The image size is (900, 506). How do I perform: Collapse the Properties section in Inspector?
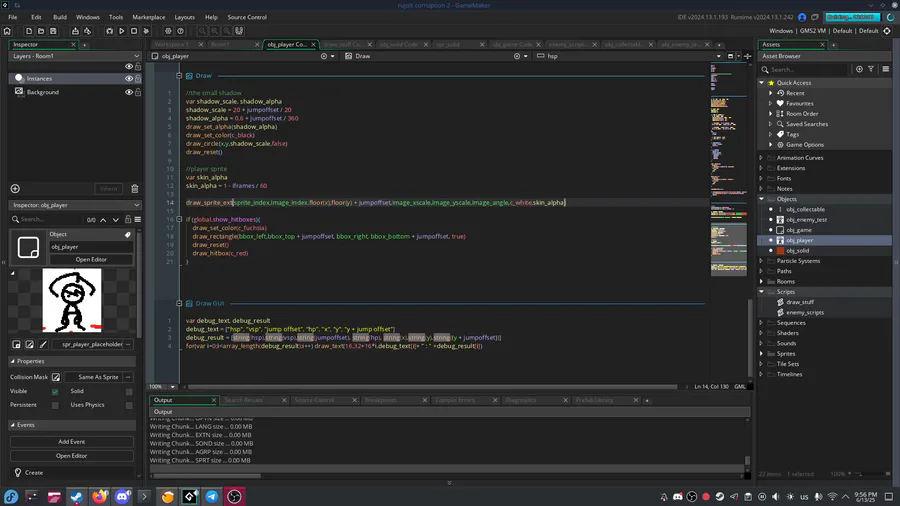coord(13,361)
